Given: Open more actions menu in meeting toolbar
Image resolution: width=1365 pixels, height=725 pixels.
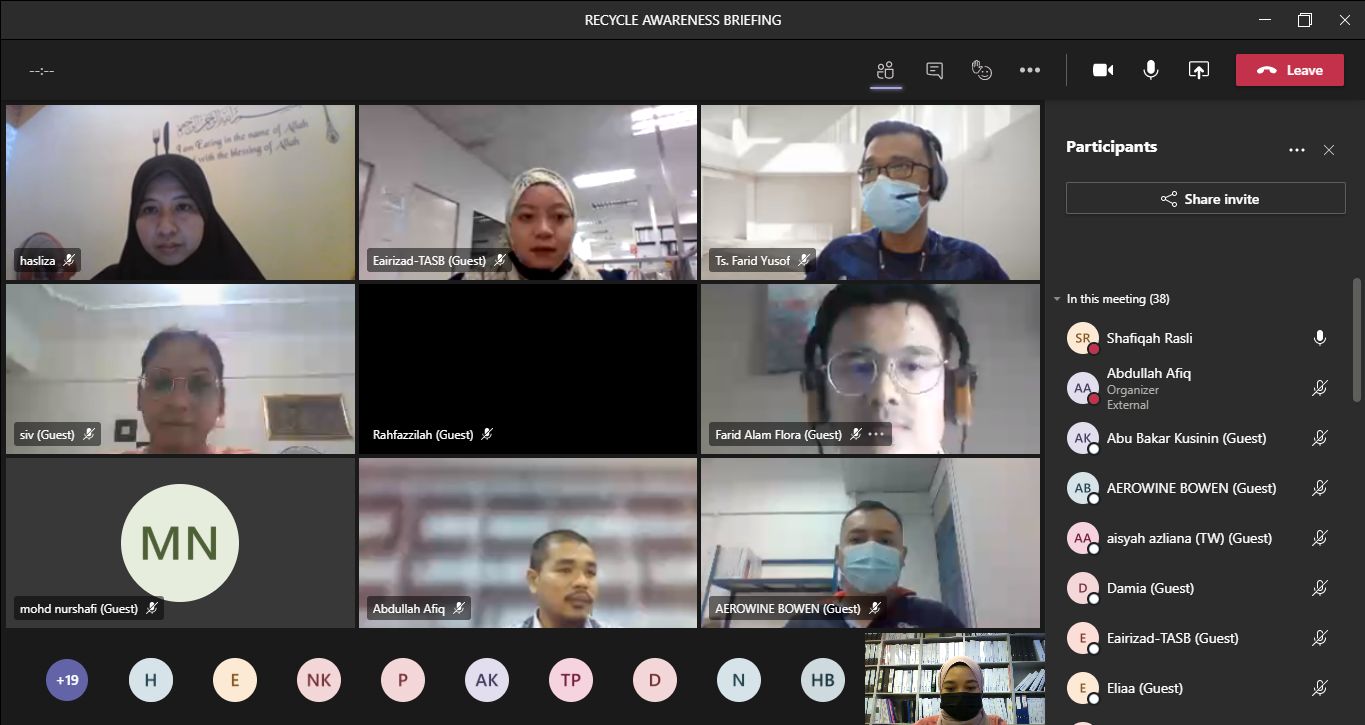Looking at the screenshot, I should tap(1030, 70).
